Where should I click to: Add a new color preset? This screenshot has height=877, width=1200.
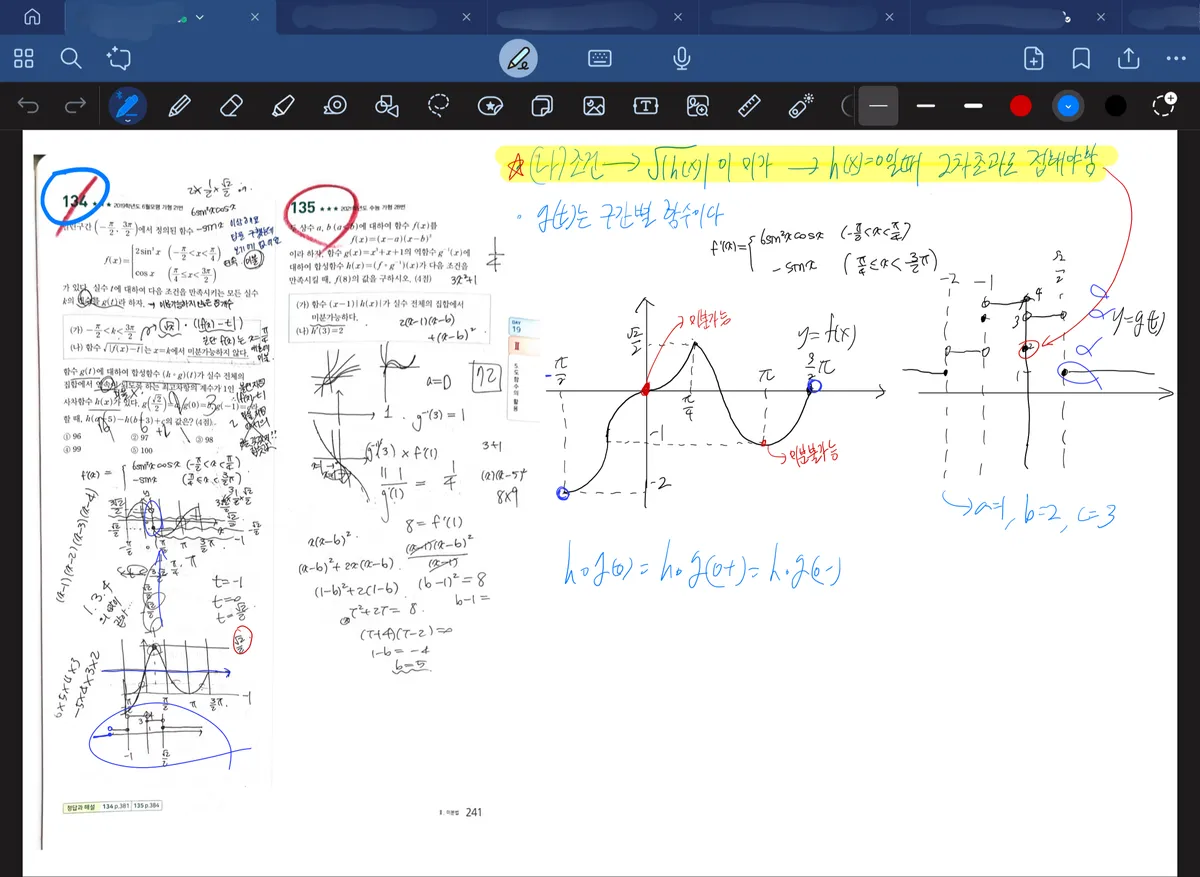tap(1163, 104)
